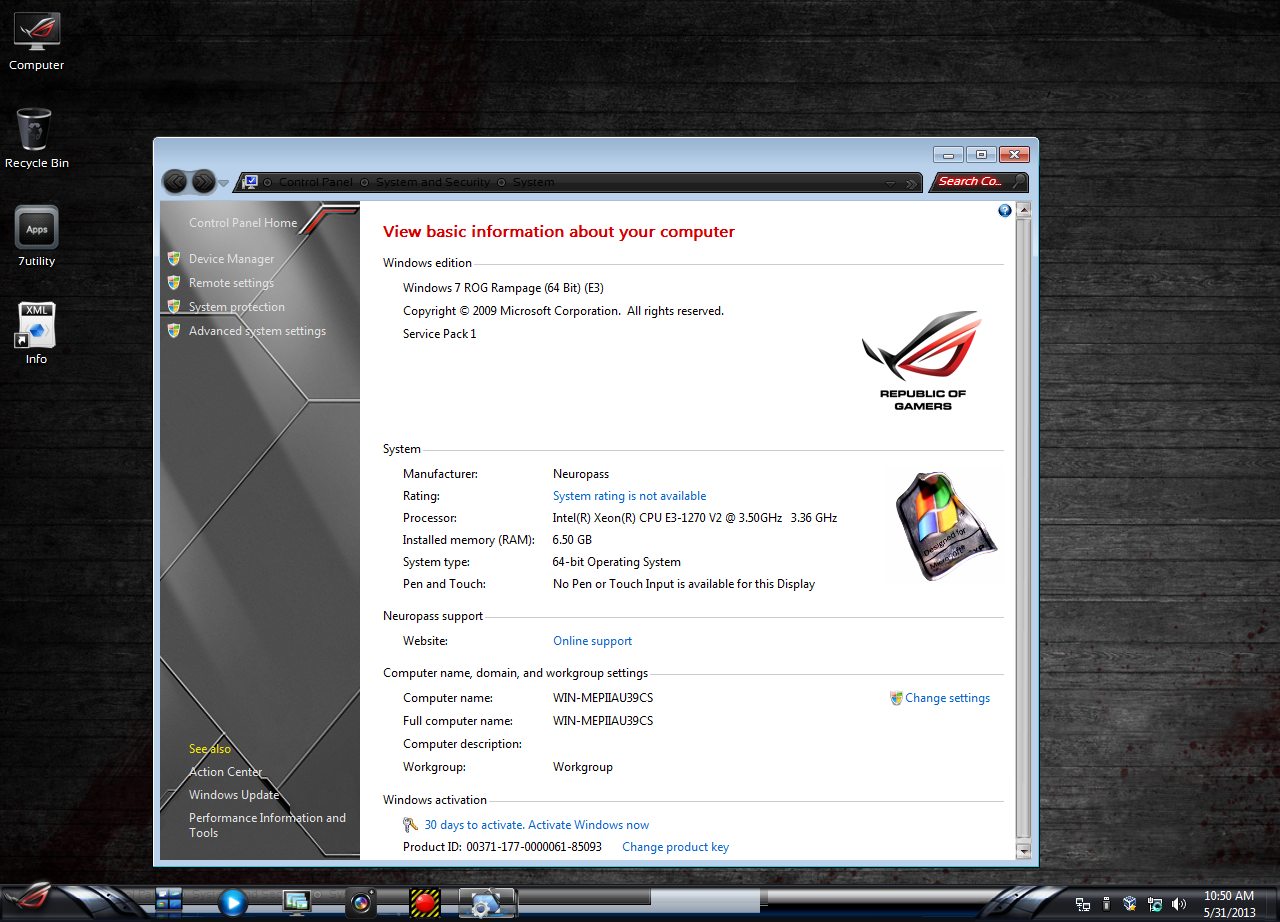The width and height of the screenshot is (1280, 922).
Task: Expand the address bar dropdown arrow
Action: (890, 182)
